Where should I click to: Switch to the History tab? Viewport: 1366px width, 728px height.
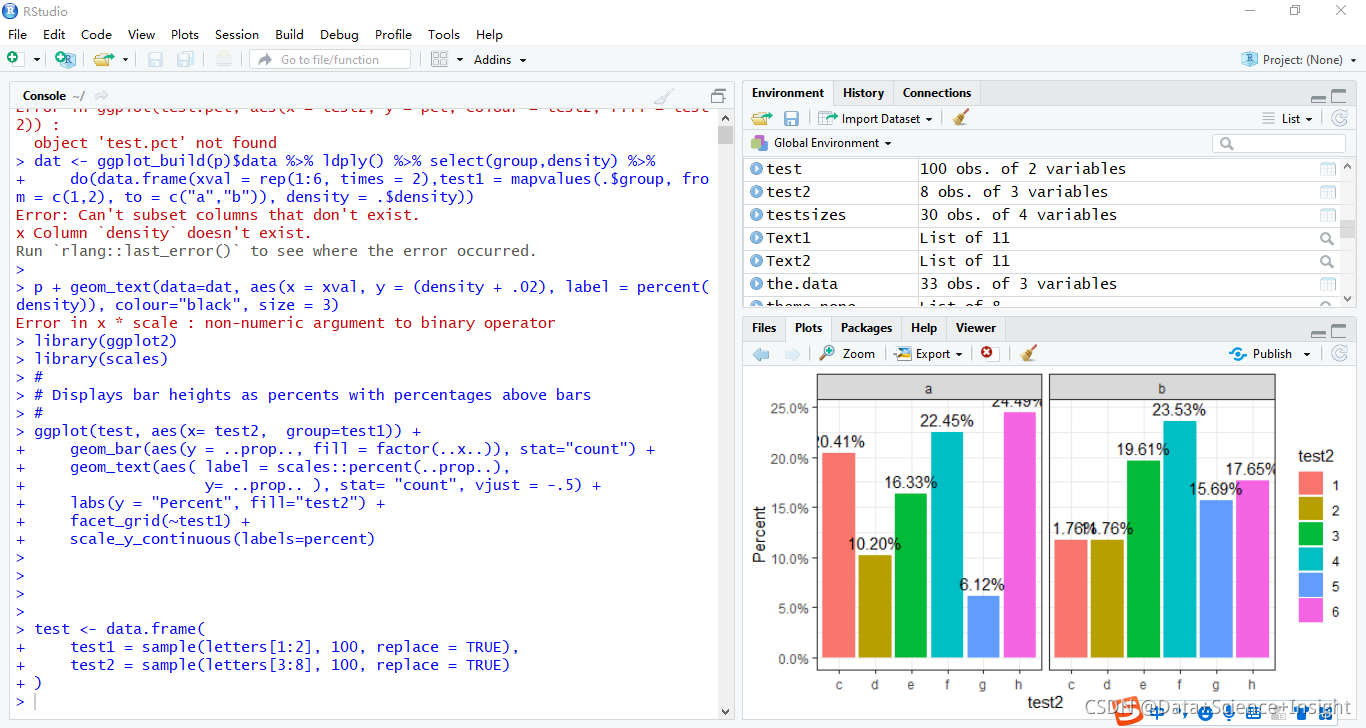pyautogui.click(x=863, y=93)
